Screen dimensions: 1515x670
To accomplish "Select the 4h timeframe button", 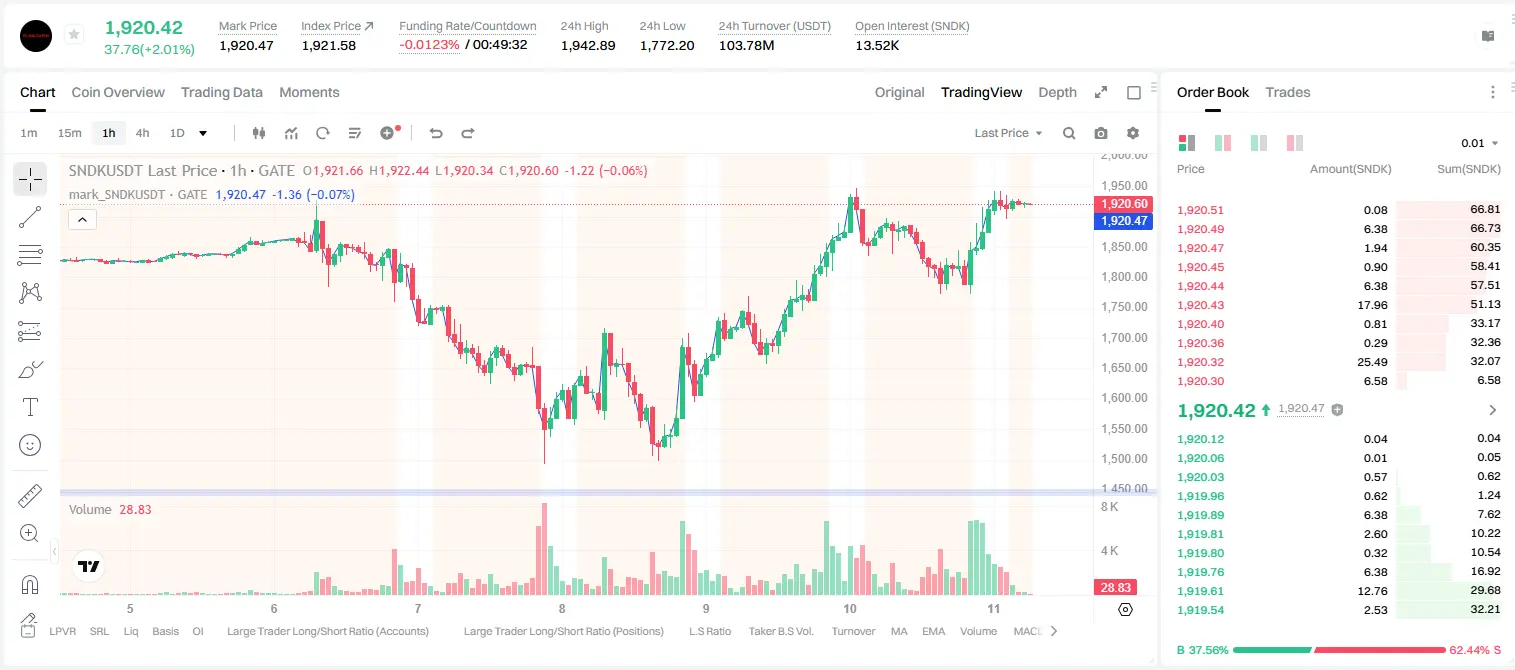I will tap(143, 133).
